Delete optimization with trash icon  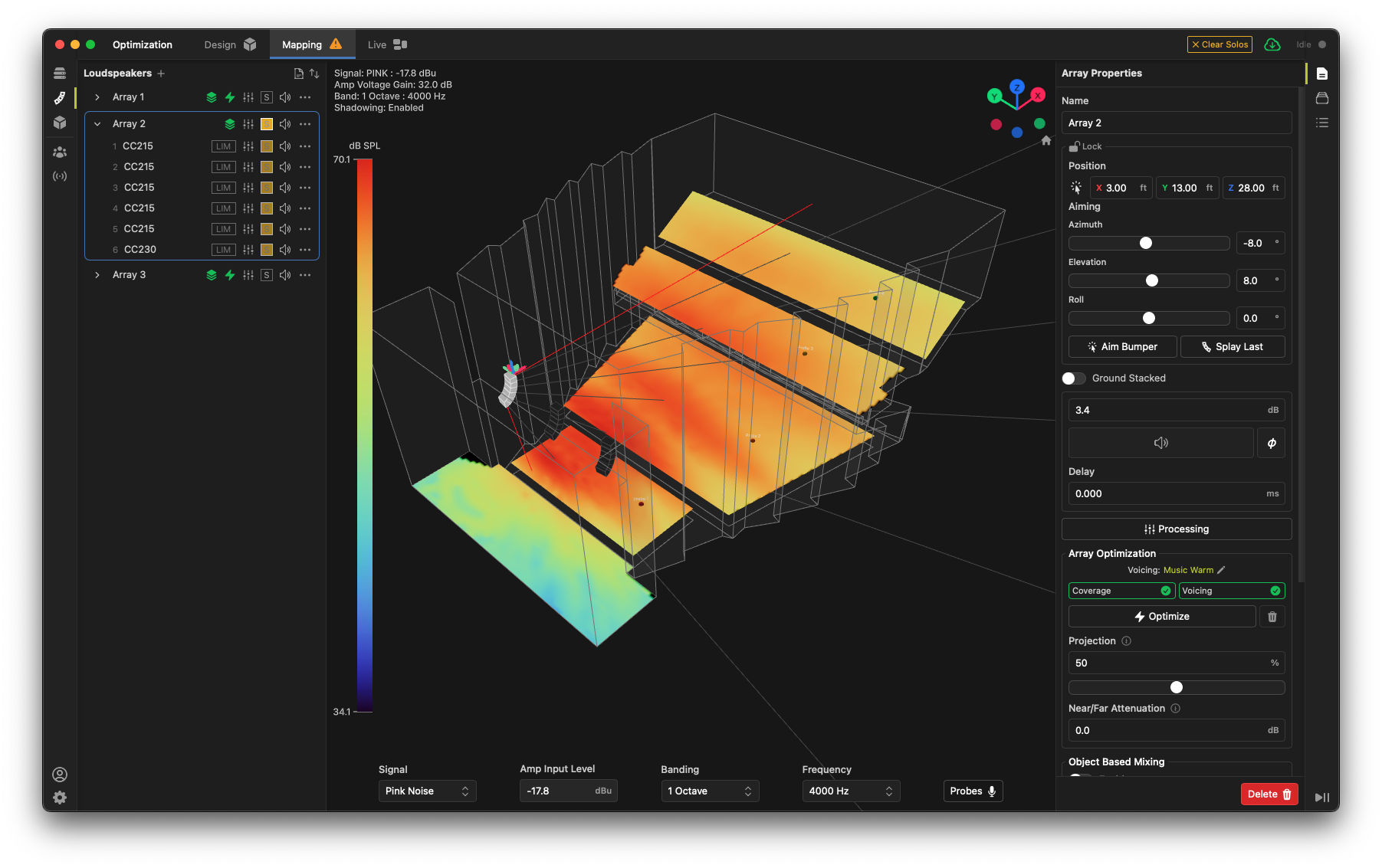1272,617
